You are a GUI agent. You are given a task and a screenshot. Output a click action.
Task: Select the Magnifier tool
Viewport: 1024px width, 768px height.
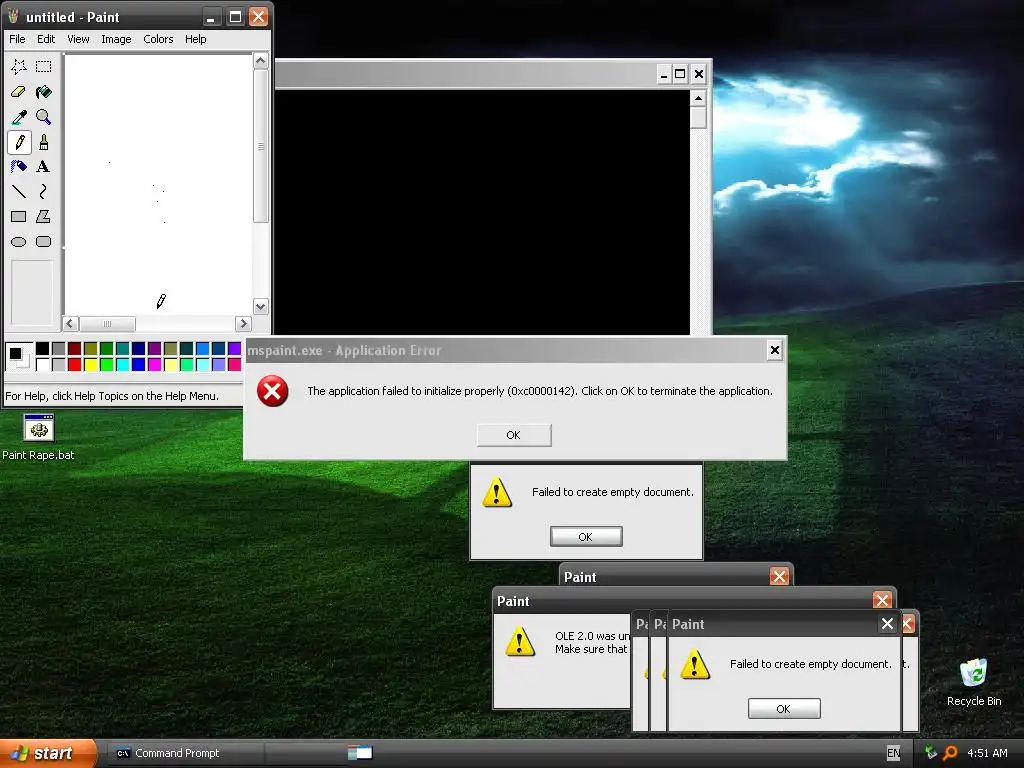click(44, 117)
